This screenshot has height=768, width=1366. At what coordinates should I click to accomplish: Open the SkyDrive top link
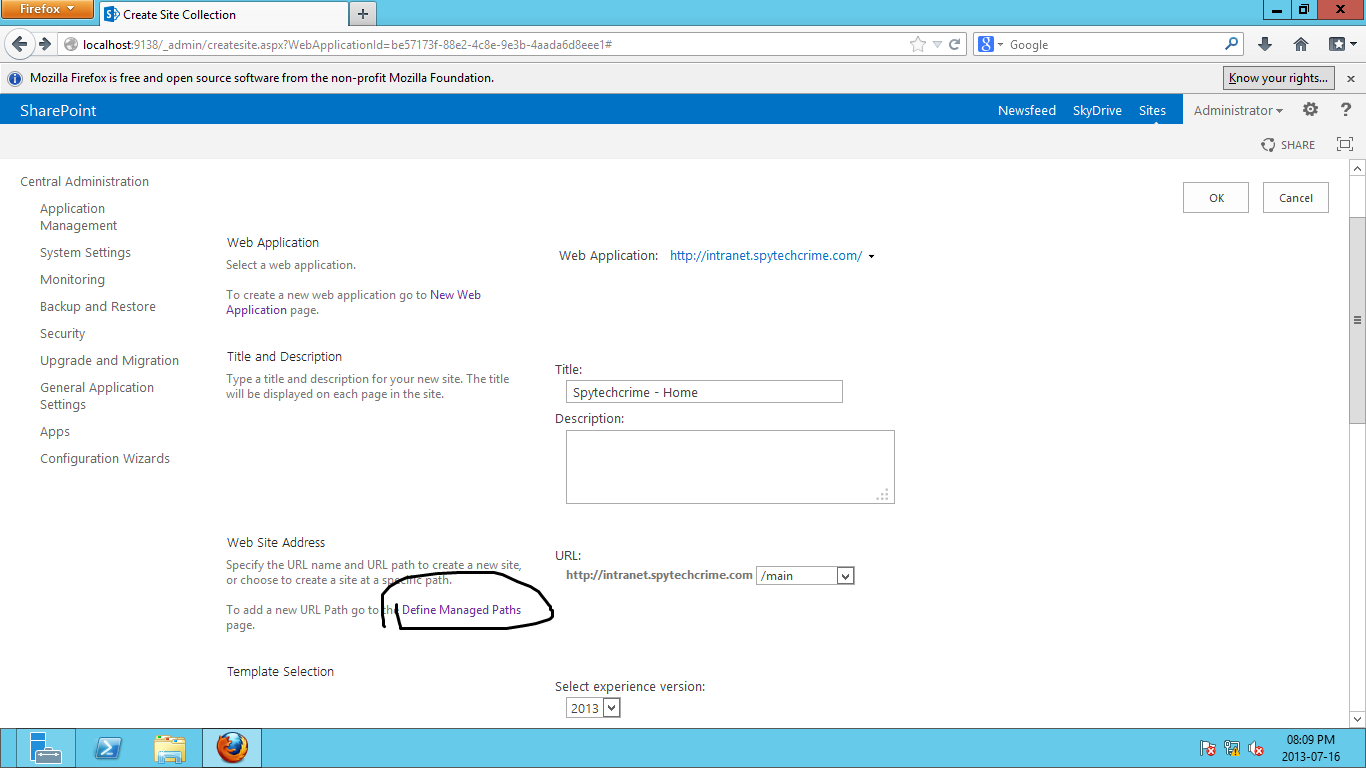click(x=1097, y=111)
